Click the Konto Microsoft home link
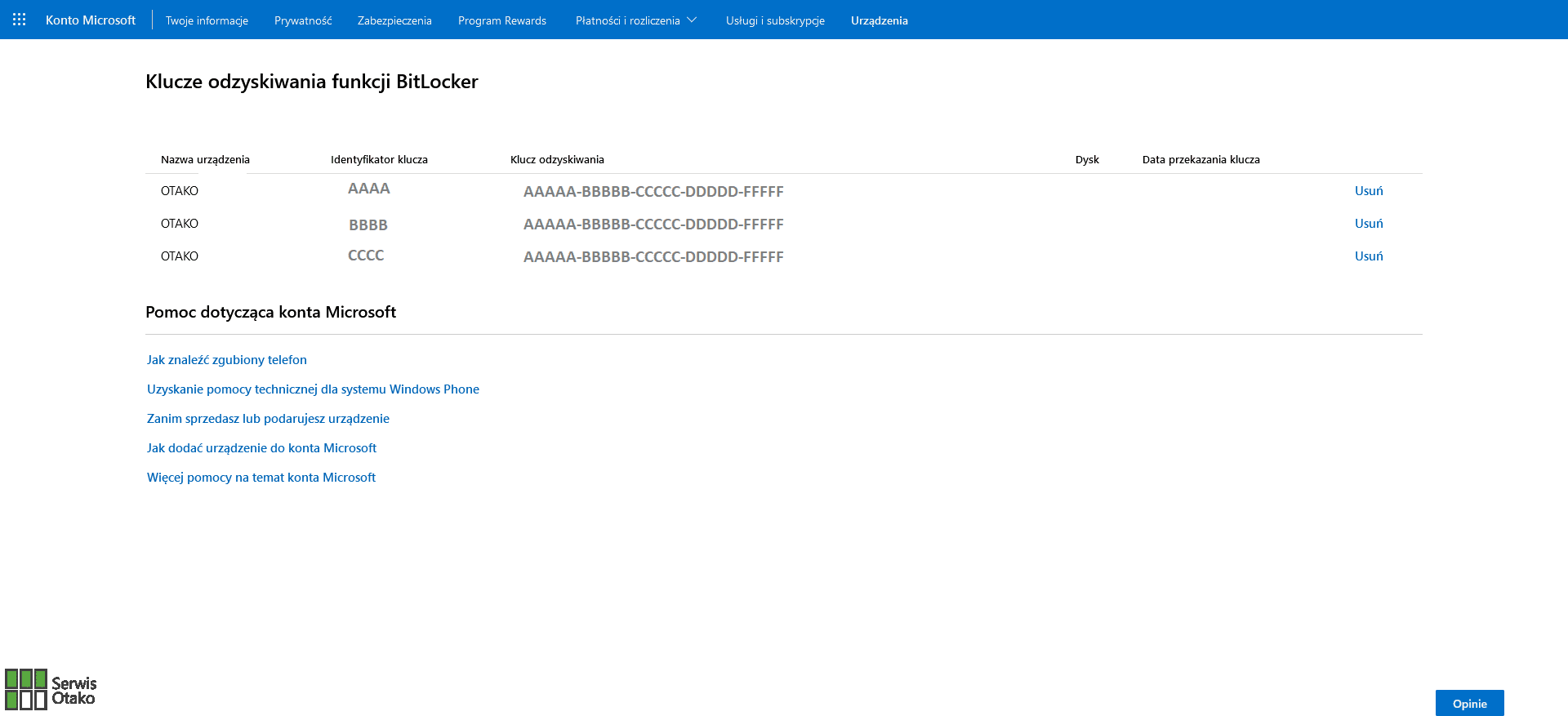The width and height of the screenshot is (1568, 716). 91,20
